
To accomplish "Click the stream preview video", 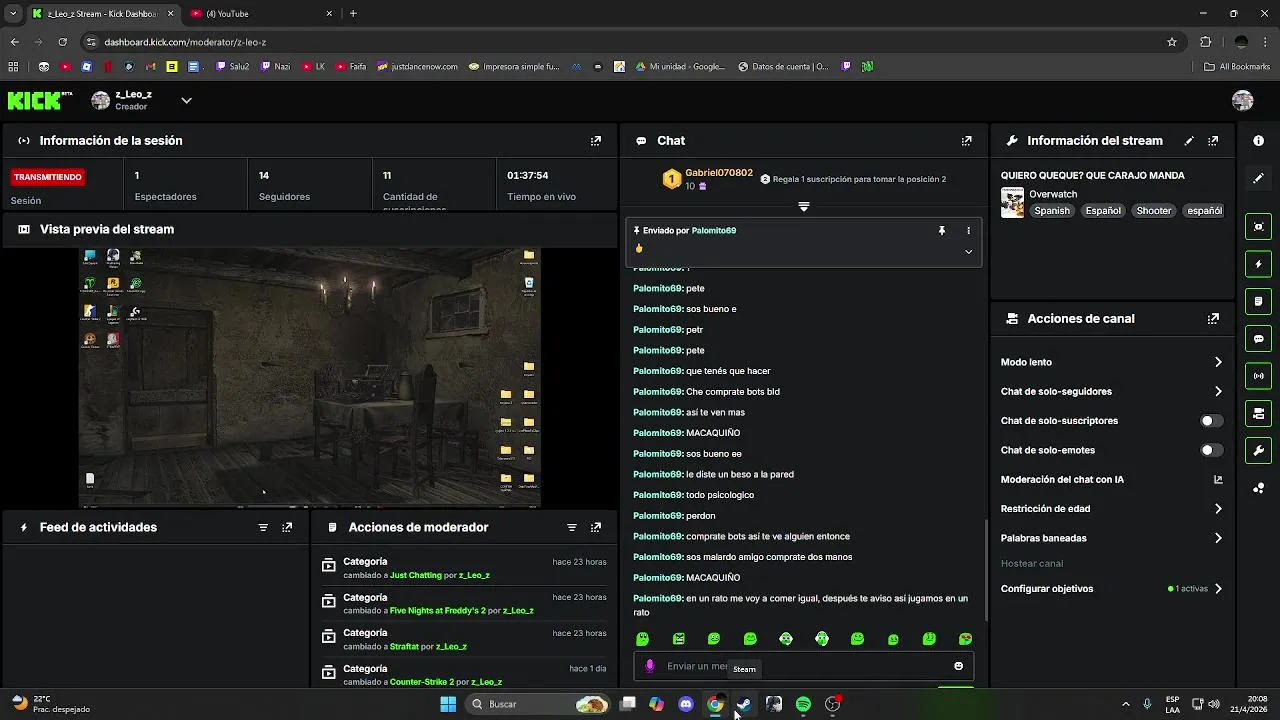I will coord(309,378).
